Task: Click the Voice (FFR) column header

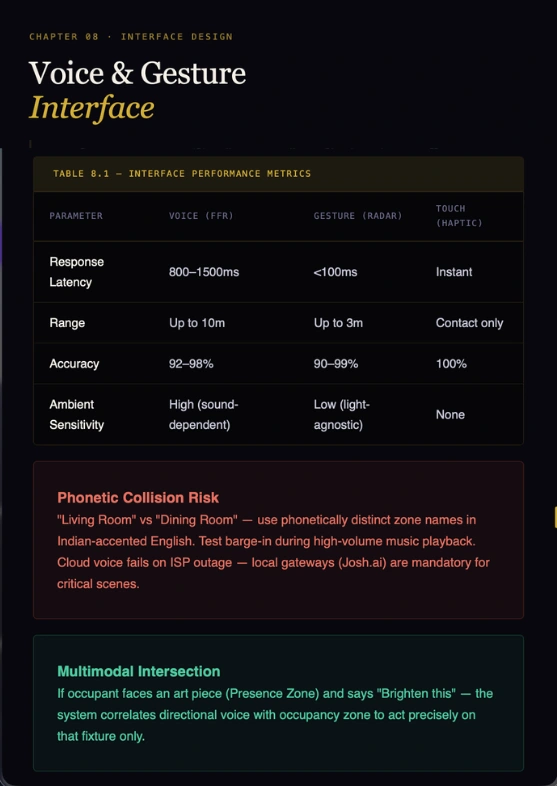Action: point(201,216)
